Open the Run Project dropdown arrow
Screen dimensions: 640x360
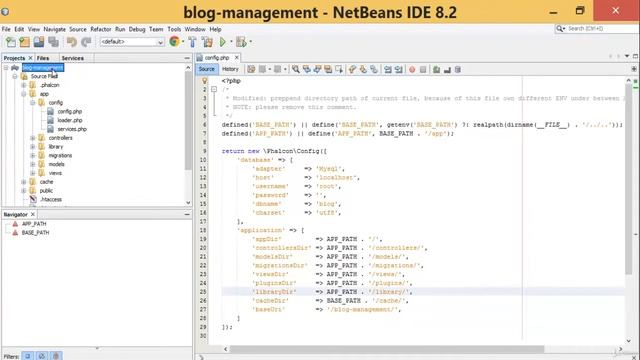(231, 42)
